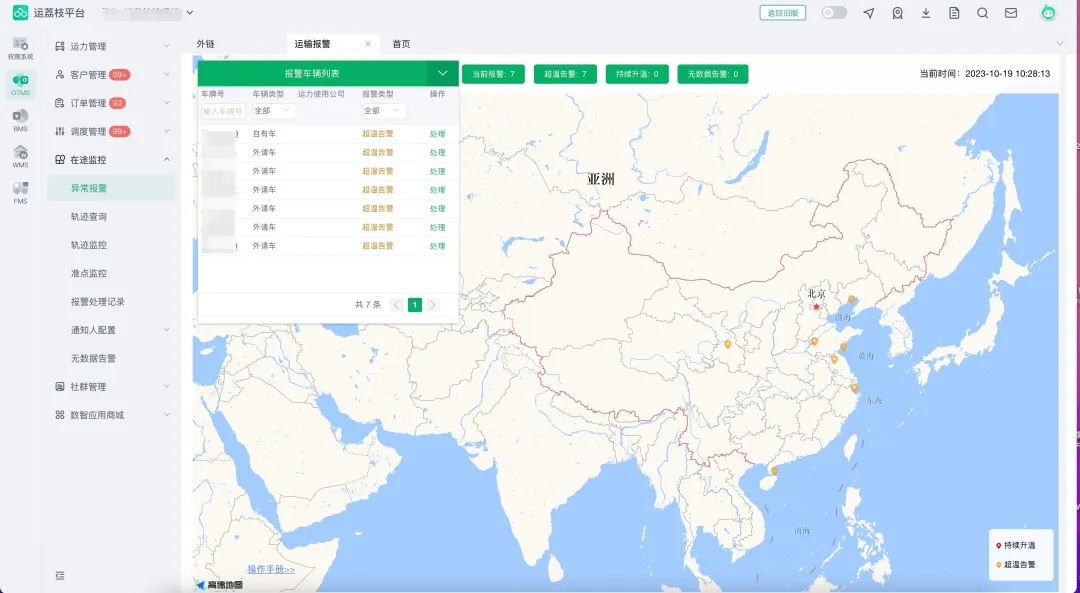Screen dimensions: 1080x593
Task: Click the badge ribbon icon in header
Action: 897,13
